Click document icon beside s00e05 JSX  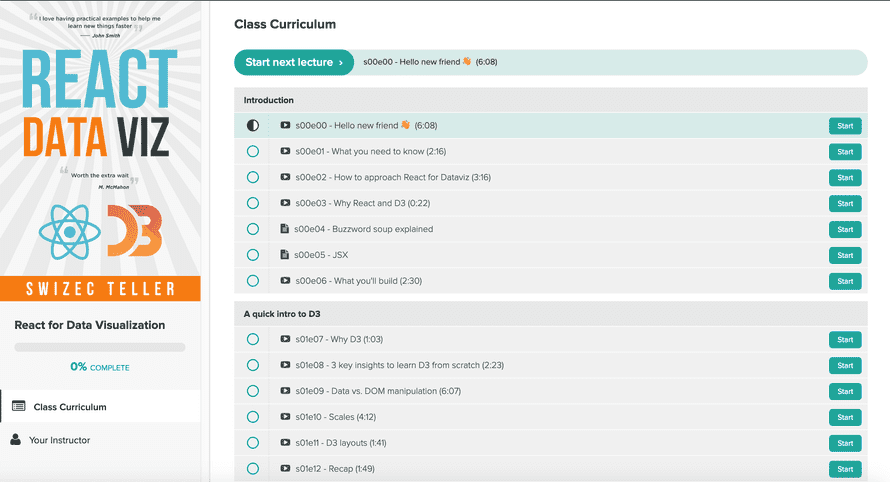[x=285, y=255]
